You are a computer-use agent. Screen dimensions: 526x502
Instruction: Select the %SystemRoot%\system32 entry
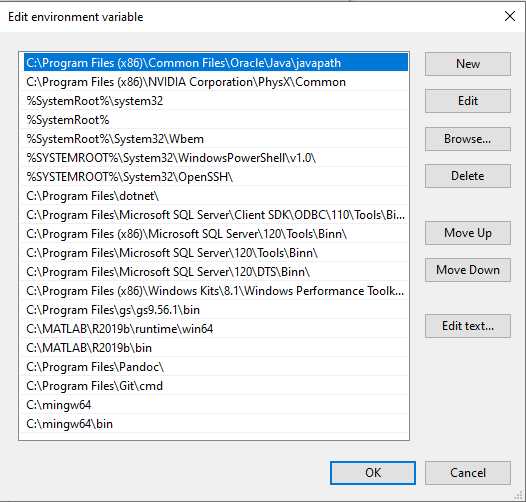coord(216,101)
